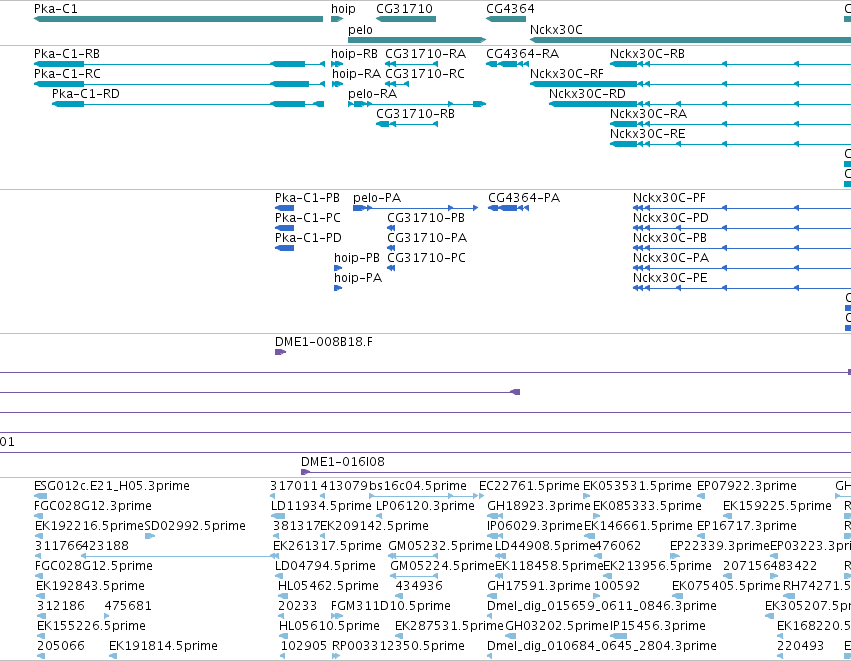Select transcript CG31710-RA
This screenshot has width=851, height=661.
click(x=411, y=64)
